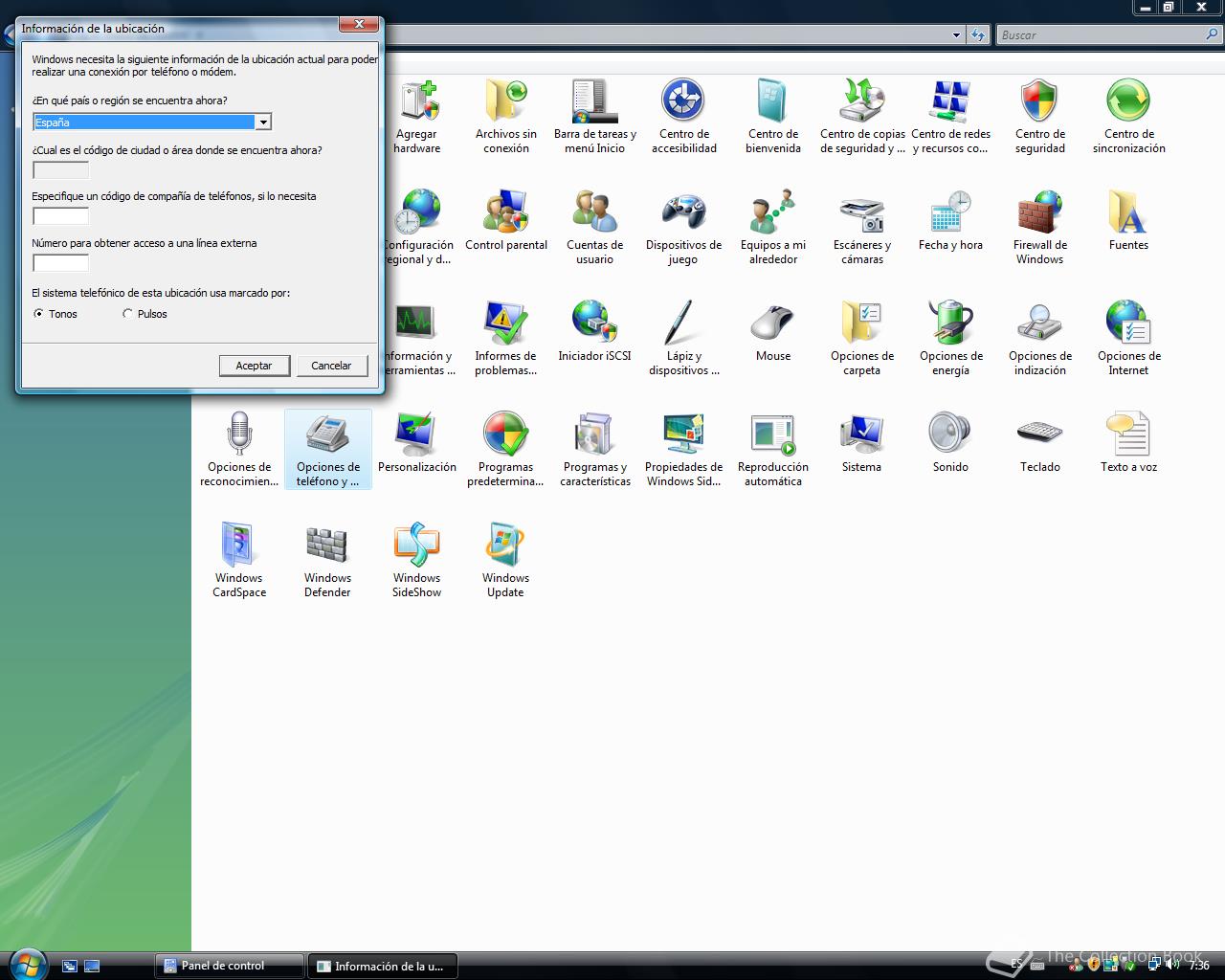Open Iniciador iSCSI

(x=595, y=331)
